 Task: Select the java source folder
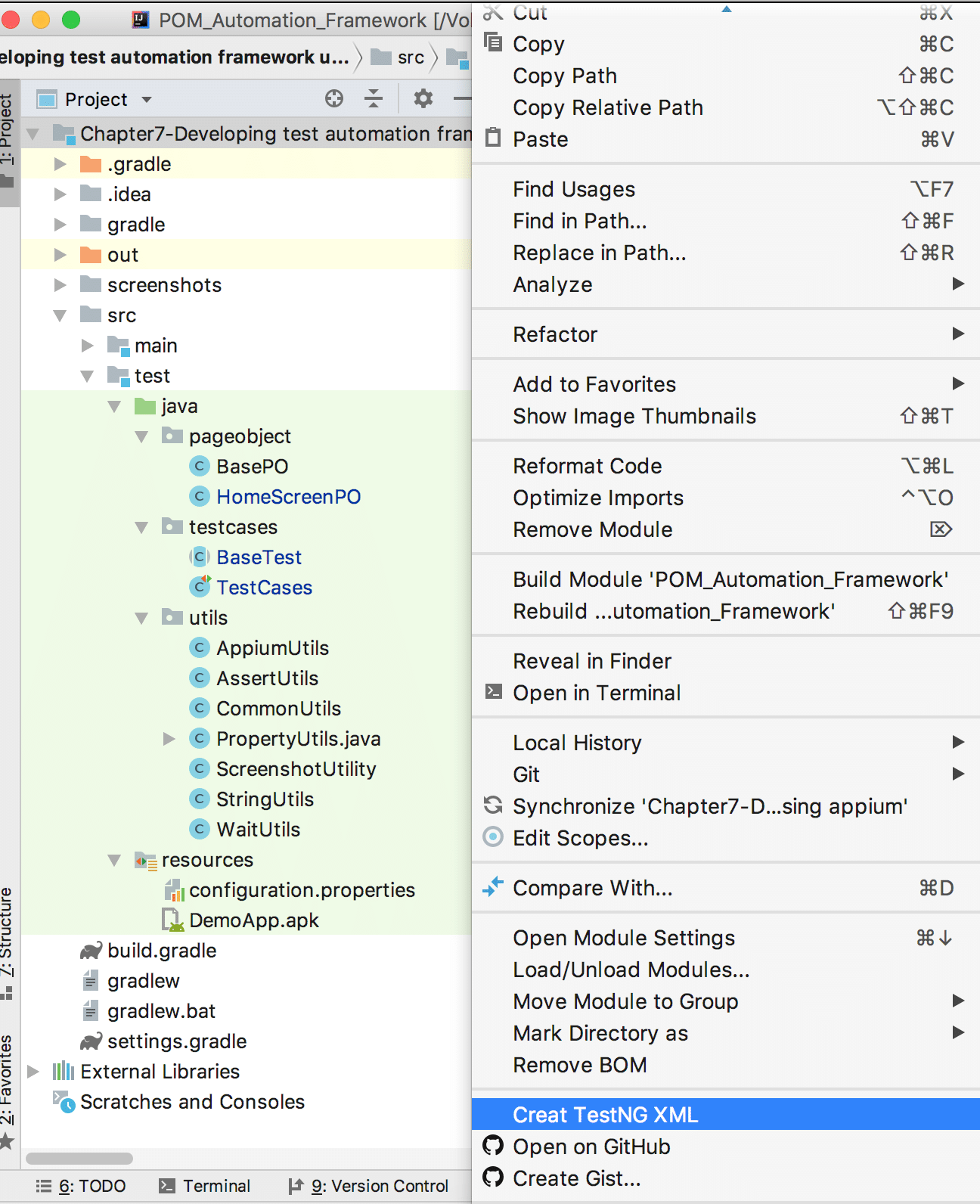[x=179, y=406]
